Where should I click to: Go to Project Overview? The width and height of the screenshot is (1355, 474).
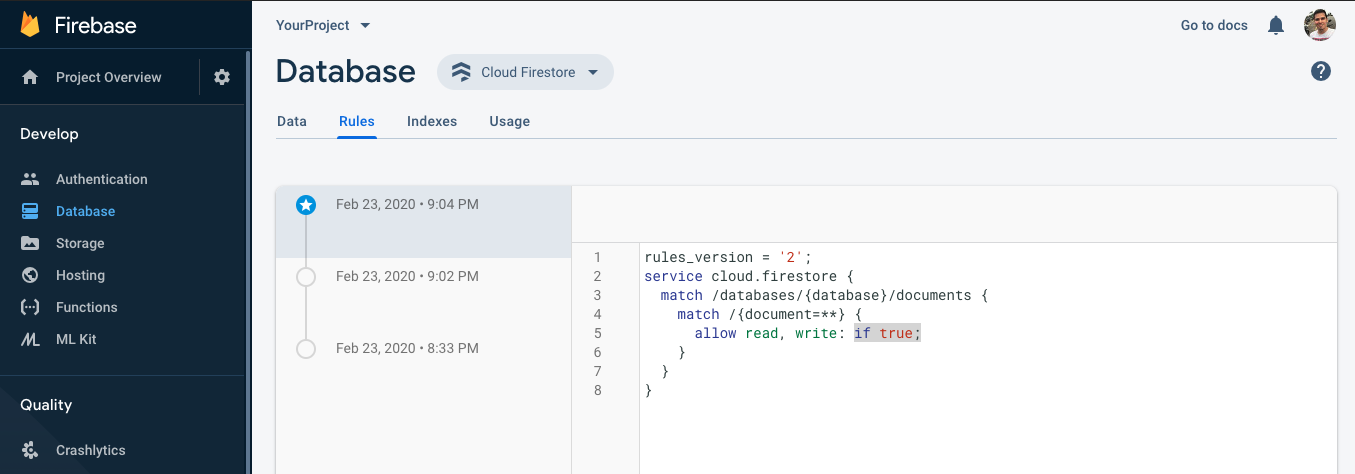click(108, 77)
